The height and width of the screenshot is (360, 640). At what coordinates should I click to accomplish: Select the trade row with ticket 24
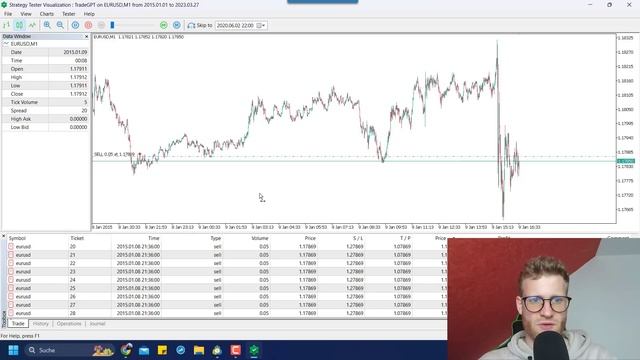(x=227, y=280)
